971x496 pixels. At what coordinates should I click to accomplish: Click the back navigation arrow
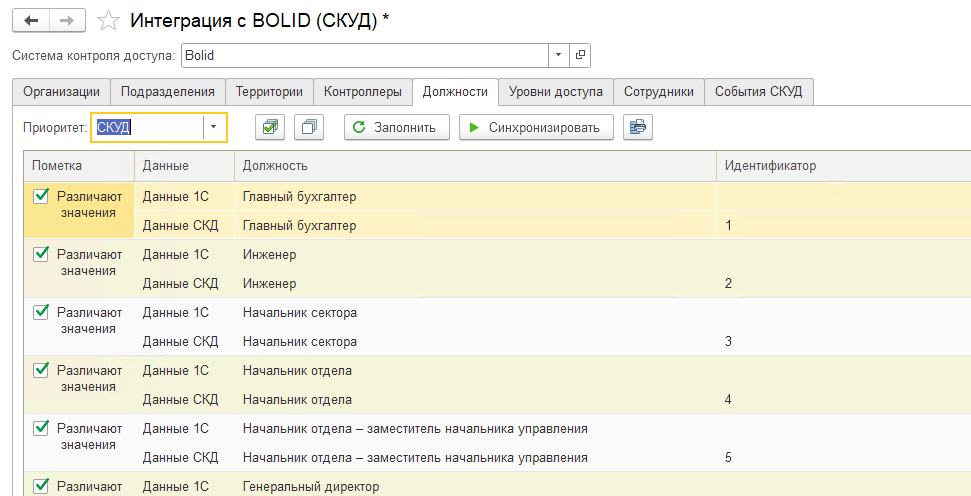[32, 20]
